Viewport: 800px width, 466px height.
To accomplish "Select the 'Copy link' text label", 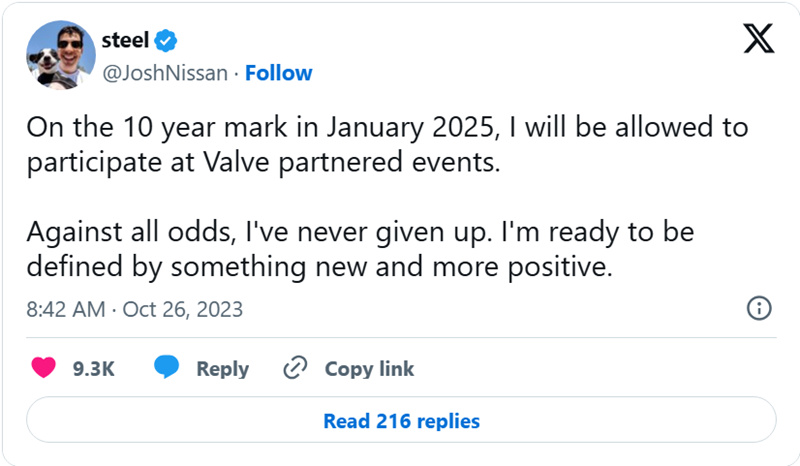I will [x=369, y=369].
